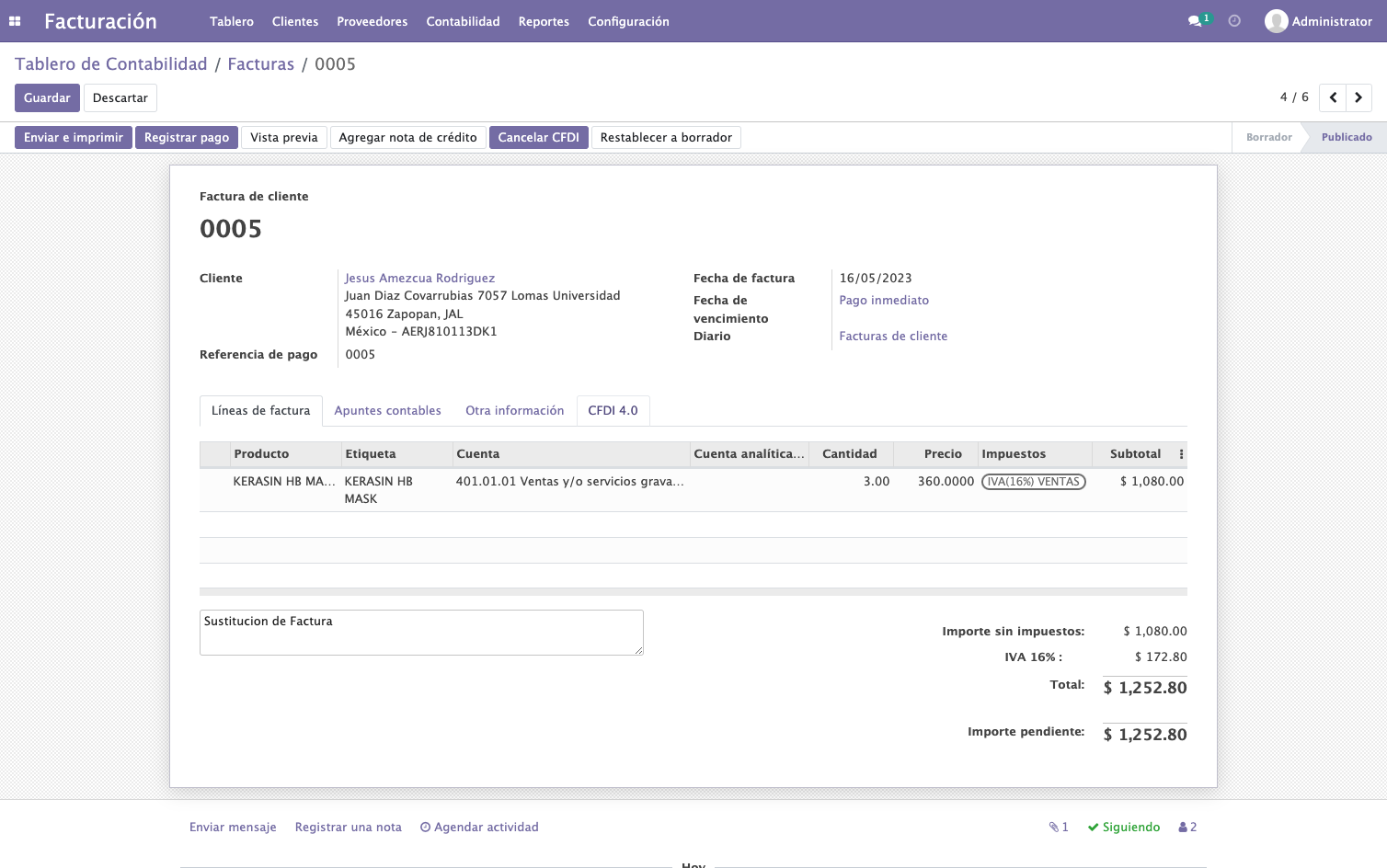
Task: Go to the previous record arrow
Action: tap(1333, 97)
